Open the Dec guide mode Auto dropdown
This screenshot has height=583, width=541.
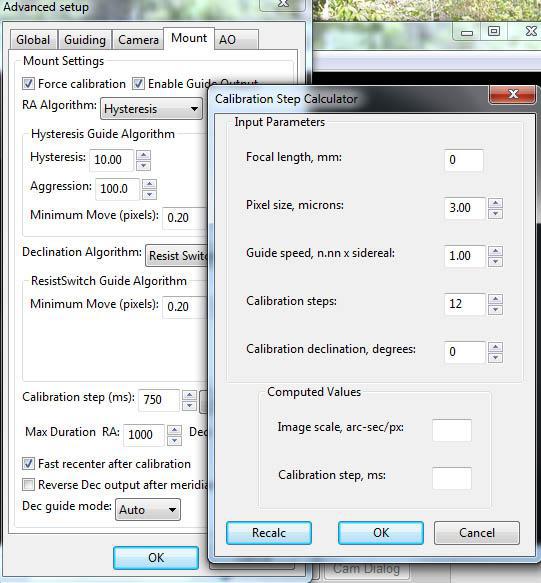pos(148,509)
